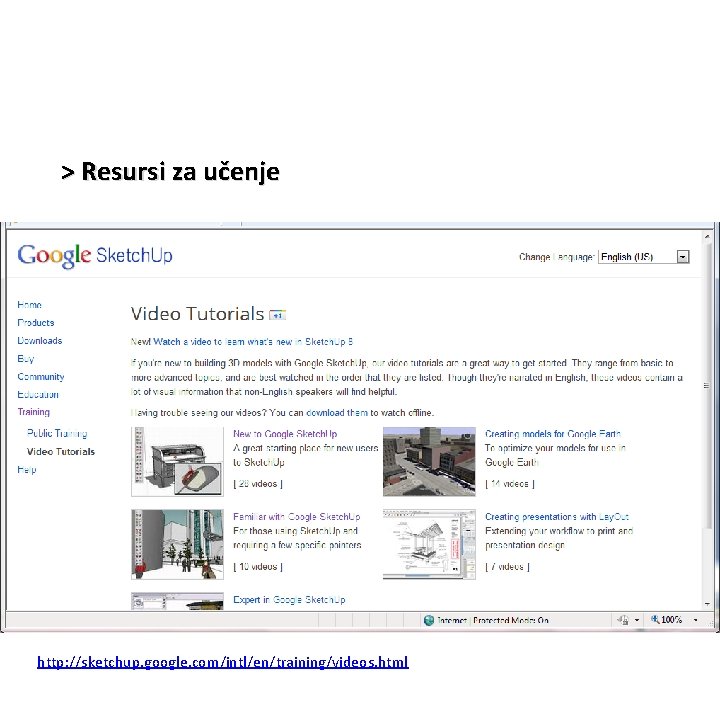Click the [ 7 videos ] text

point(507,567)
